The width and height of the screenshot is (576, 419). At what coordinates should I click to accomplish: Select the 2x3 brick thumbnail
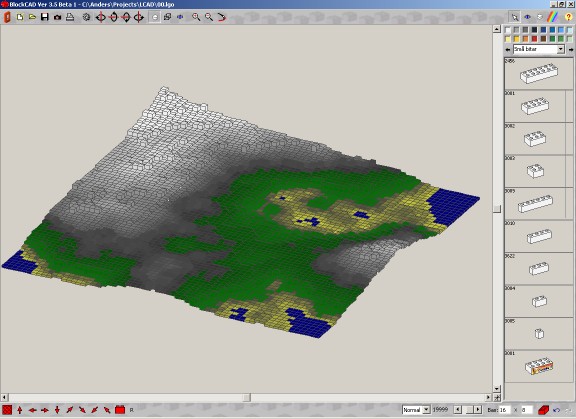(535, 139)
